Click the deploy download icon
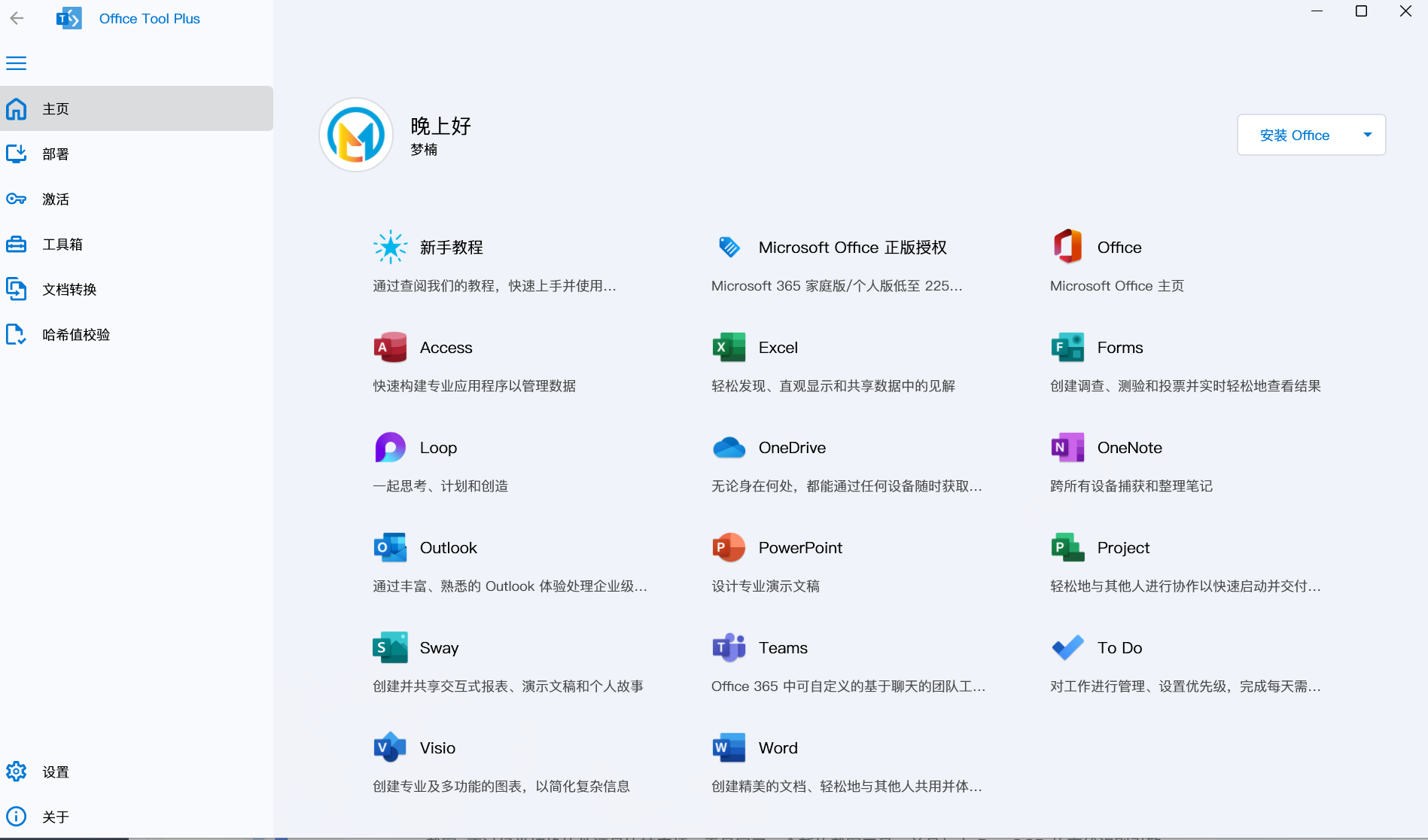This screenshot has height=840, width=1428. pyautogui.click(x=16, y=154)
